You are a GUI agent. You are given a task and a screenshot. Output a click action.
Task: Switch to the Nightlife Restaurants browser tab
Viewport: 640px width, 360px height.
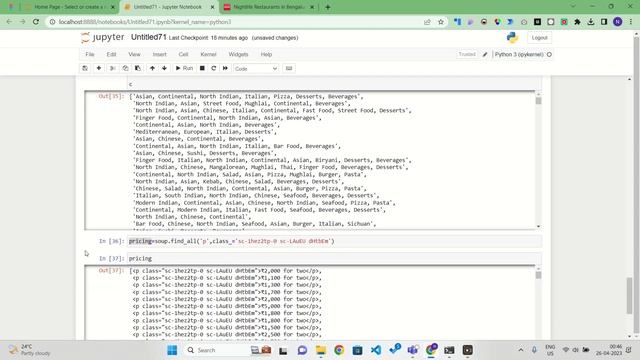[x=269, y=7]
